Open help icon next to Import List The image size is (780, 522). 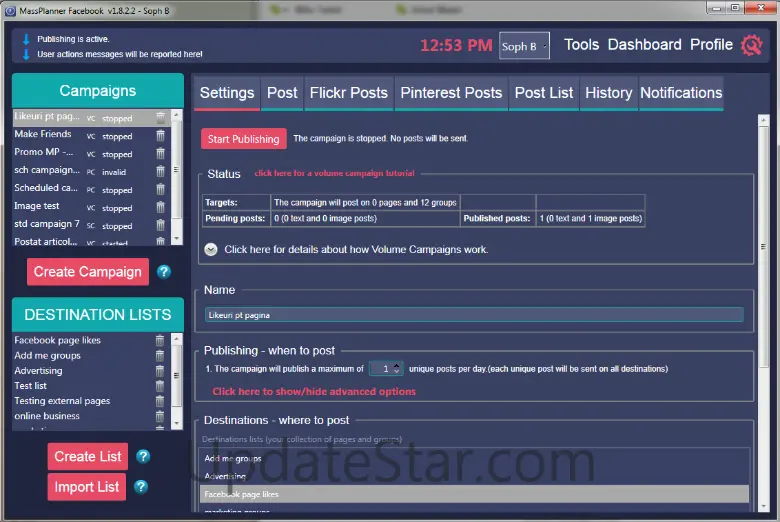click(141, 487)
